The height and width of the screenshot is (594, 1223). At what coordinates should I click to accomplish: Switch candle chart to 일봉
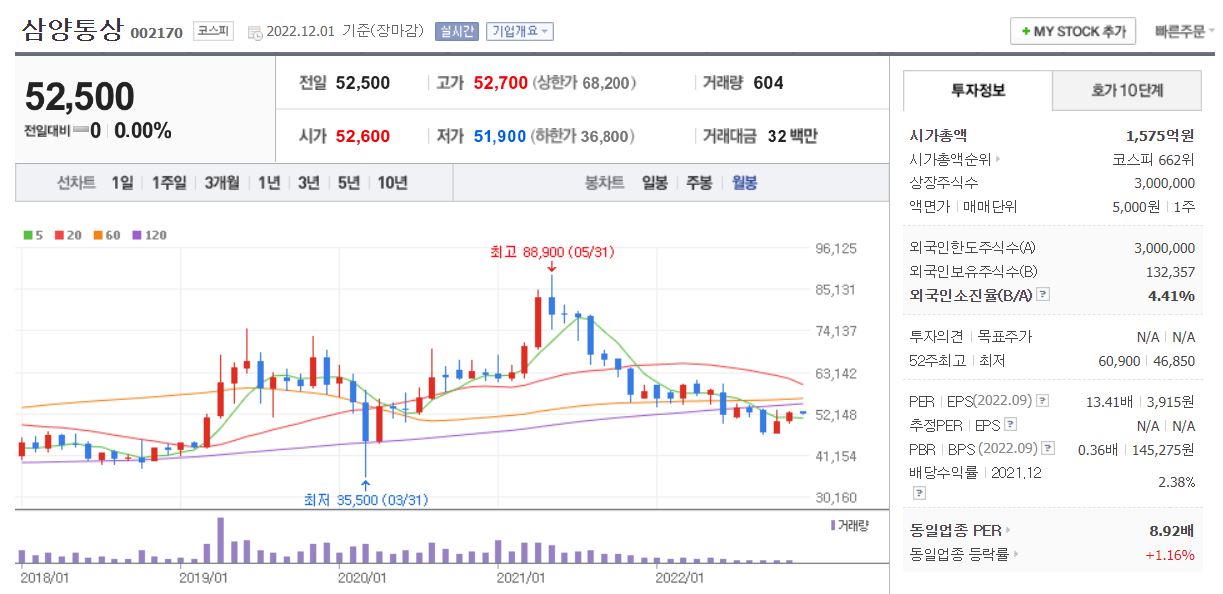[655, 182]
